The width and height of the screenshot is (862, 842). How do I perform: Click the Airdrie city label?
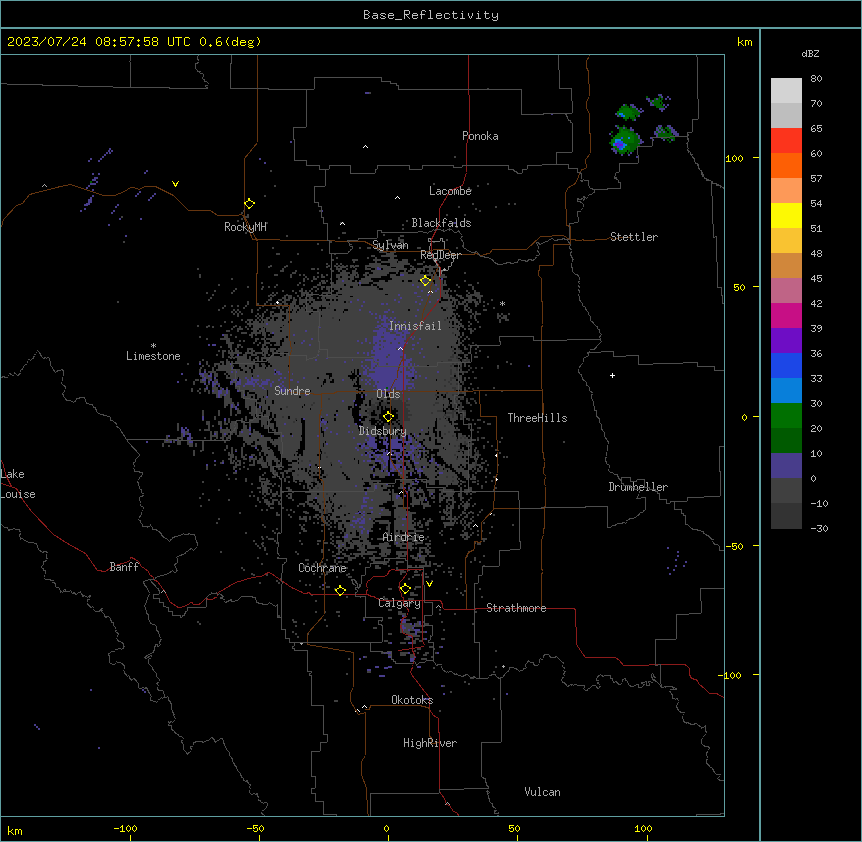pos(404,537)
